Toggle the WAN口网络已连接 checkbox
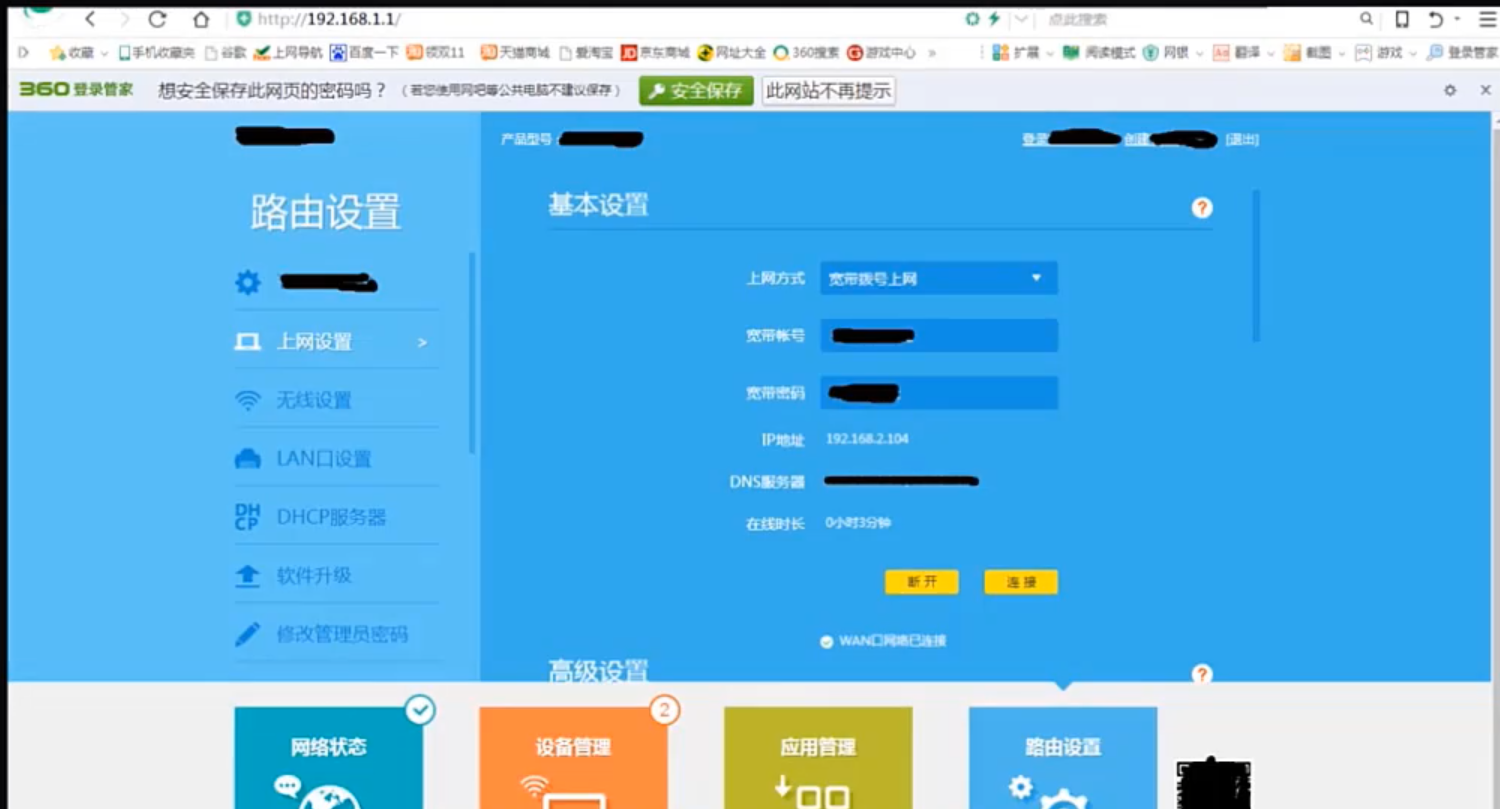 (826, 642)
